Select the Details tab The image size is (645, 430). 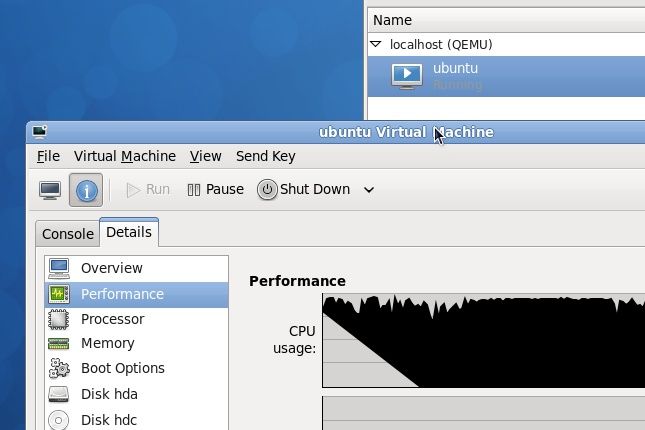click(129, 232)
